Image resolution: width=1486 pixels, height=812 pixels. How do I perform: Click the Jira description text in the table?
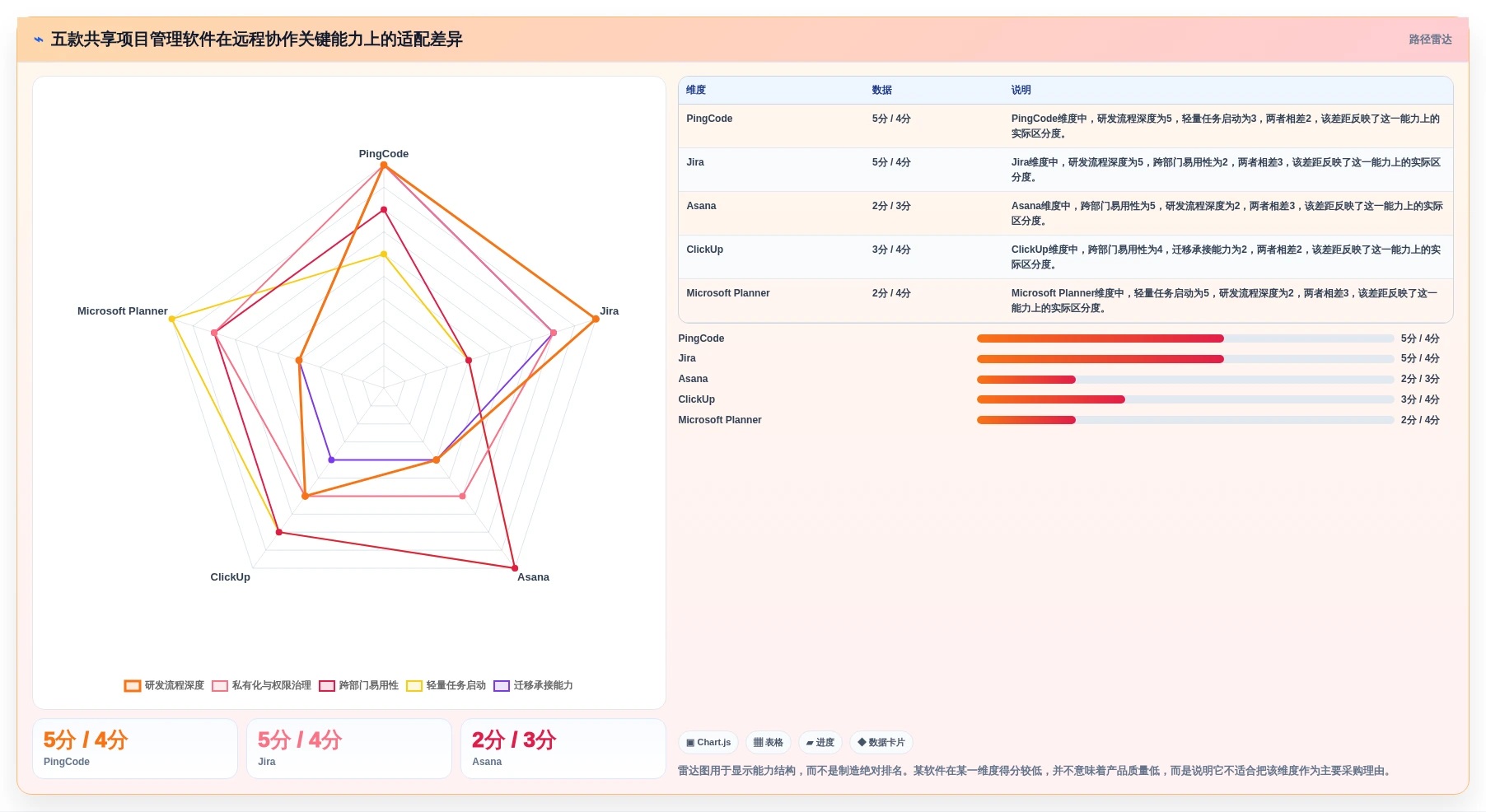coord(1226,170)
